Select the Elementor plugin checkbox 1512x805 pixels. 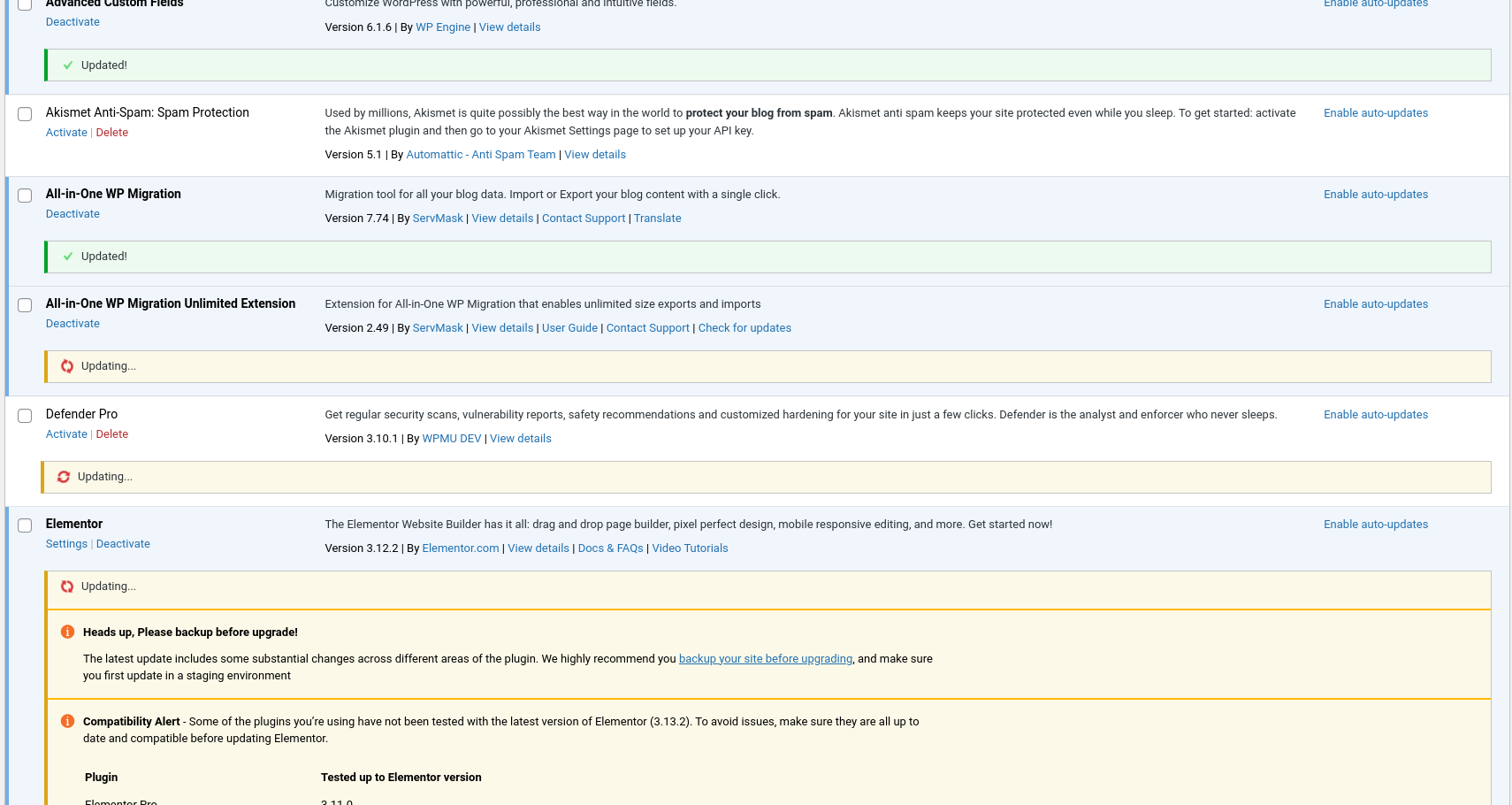[25, 525]
